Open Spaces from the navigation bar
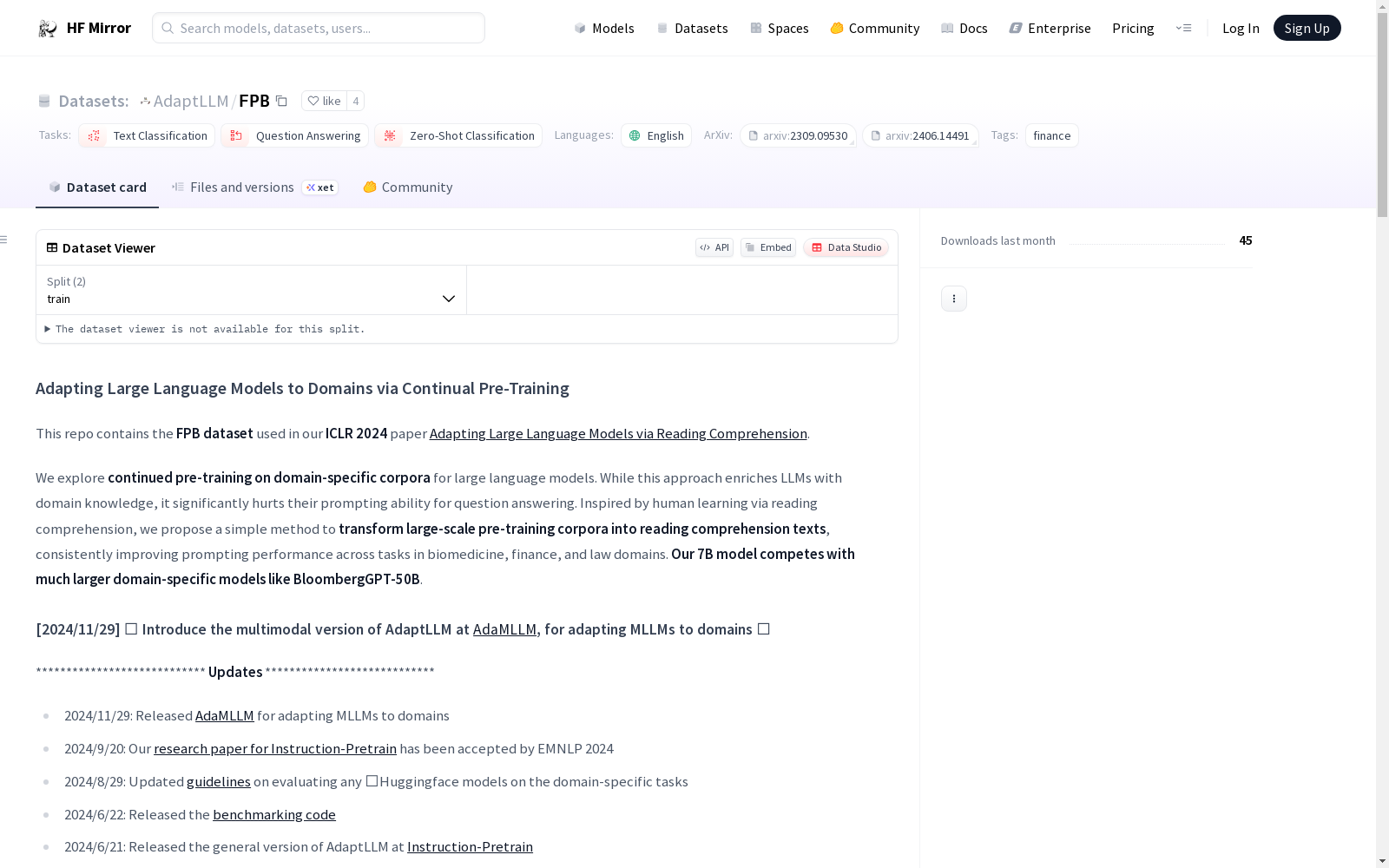 pos(779,28)
